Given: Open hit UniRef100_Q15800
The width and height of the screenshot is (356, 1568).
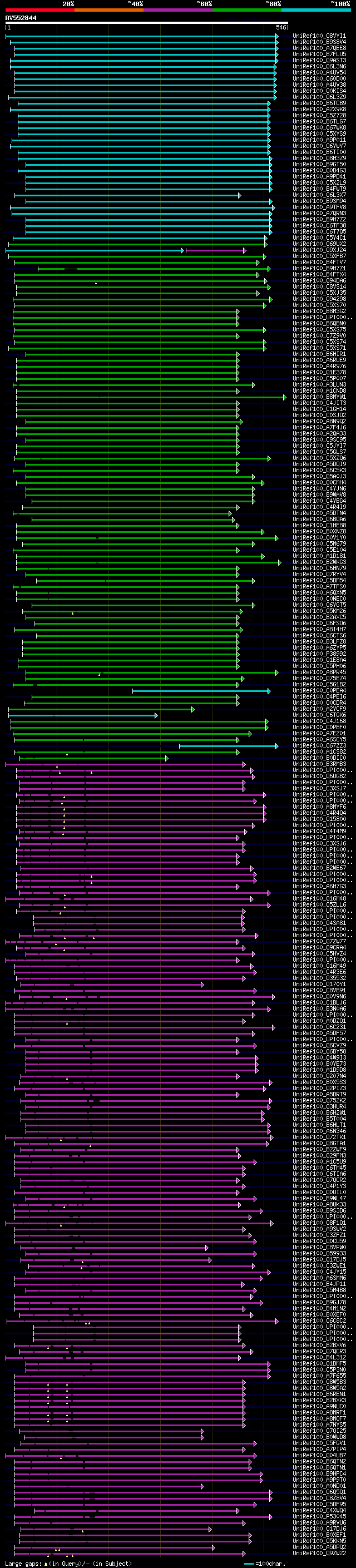Looking at the screenshot, I should 319,819.
